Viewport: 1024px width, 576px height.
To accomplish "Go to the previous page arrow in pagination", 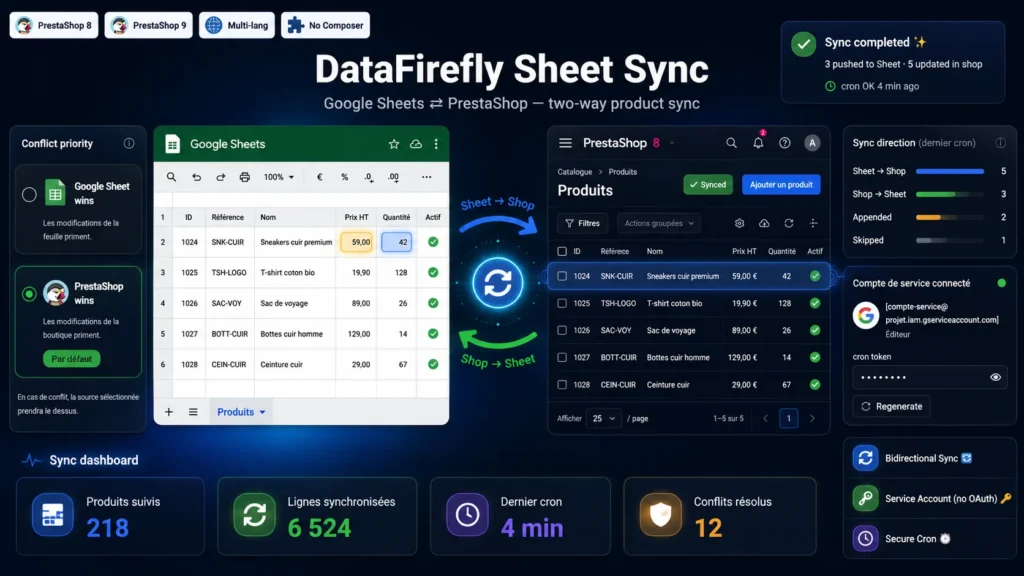I will [x=765, y=419].
